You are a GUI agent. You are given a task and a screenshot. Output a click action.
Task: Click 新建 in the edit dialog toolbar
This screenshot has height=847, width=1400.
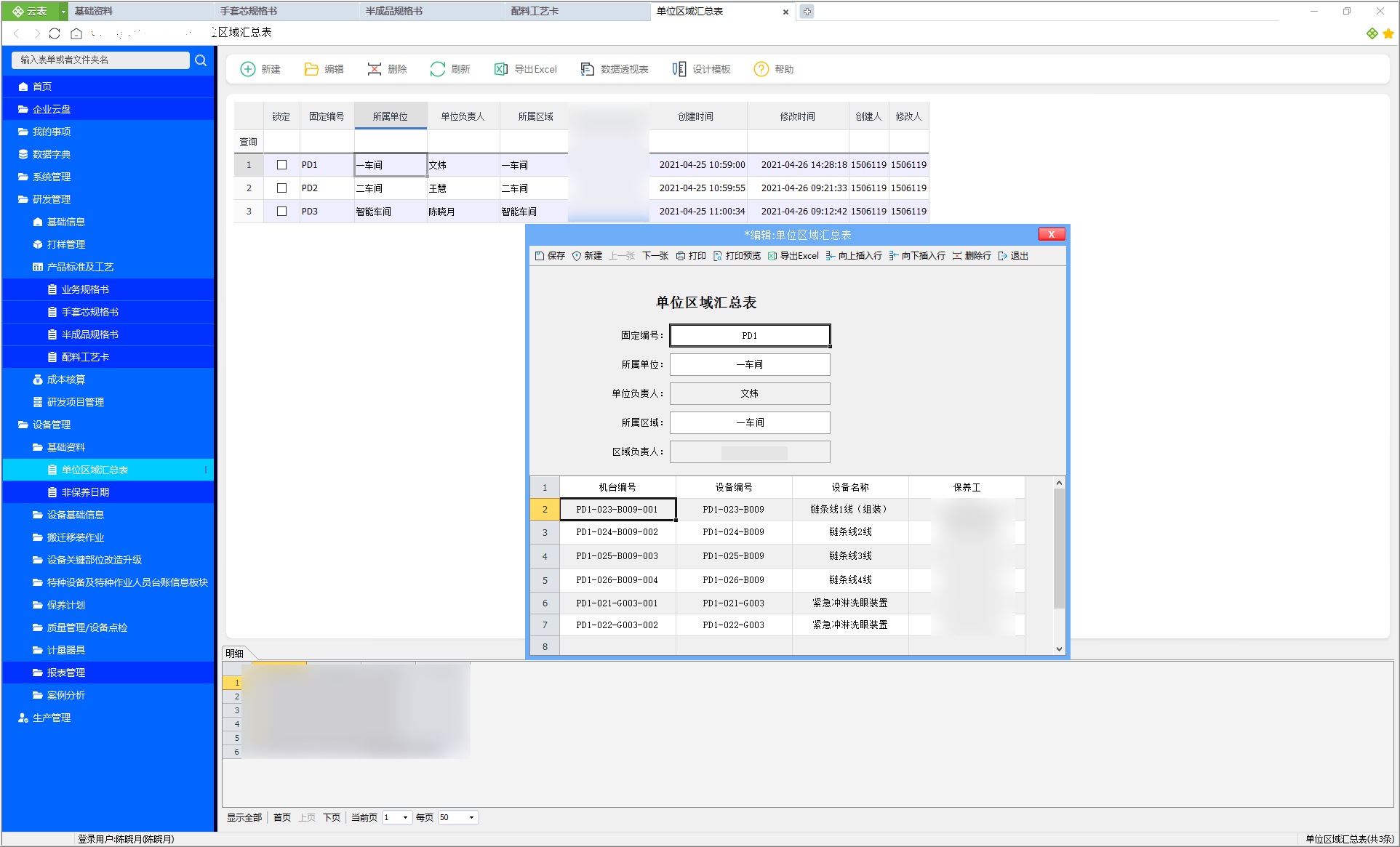pyautogui.click(x=588, y=256)
